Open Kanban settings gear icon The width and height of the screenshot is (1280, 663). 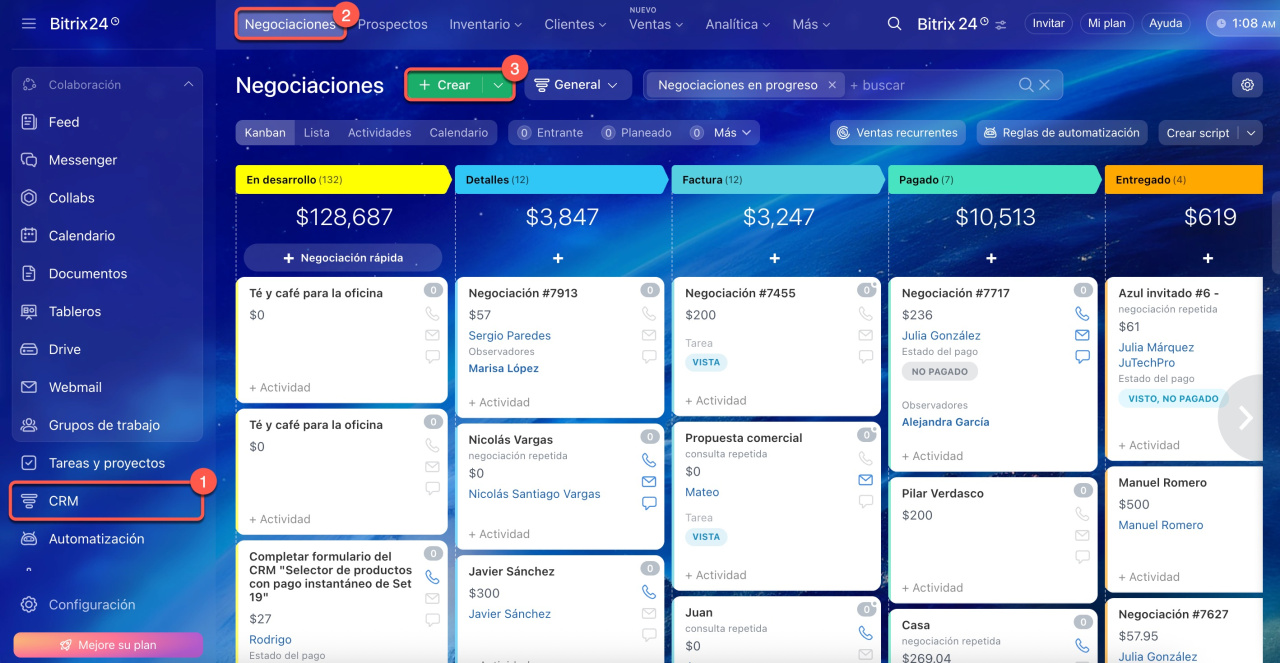[1247, 85]
